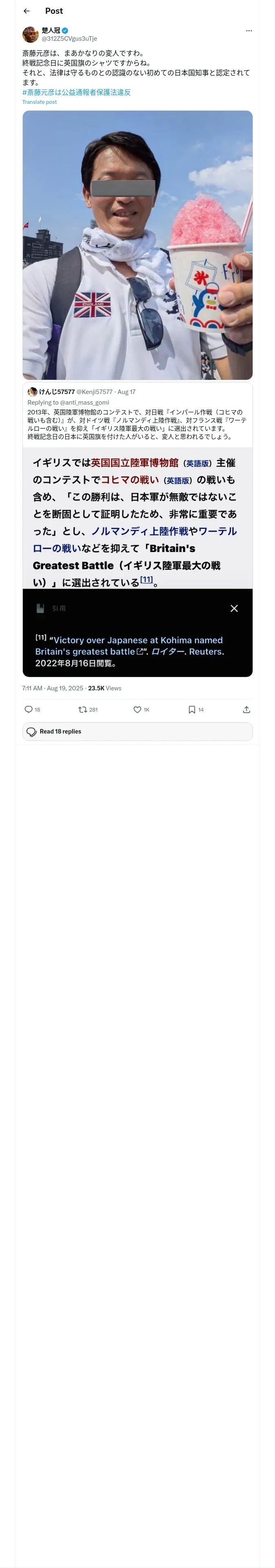Click the share upload icon
275x1568 pixels.
(246, 710)
